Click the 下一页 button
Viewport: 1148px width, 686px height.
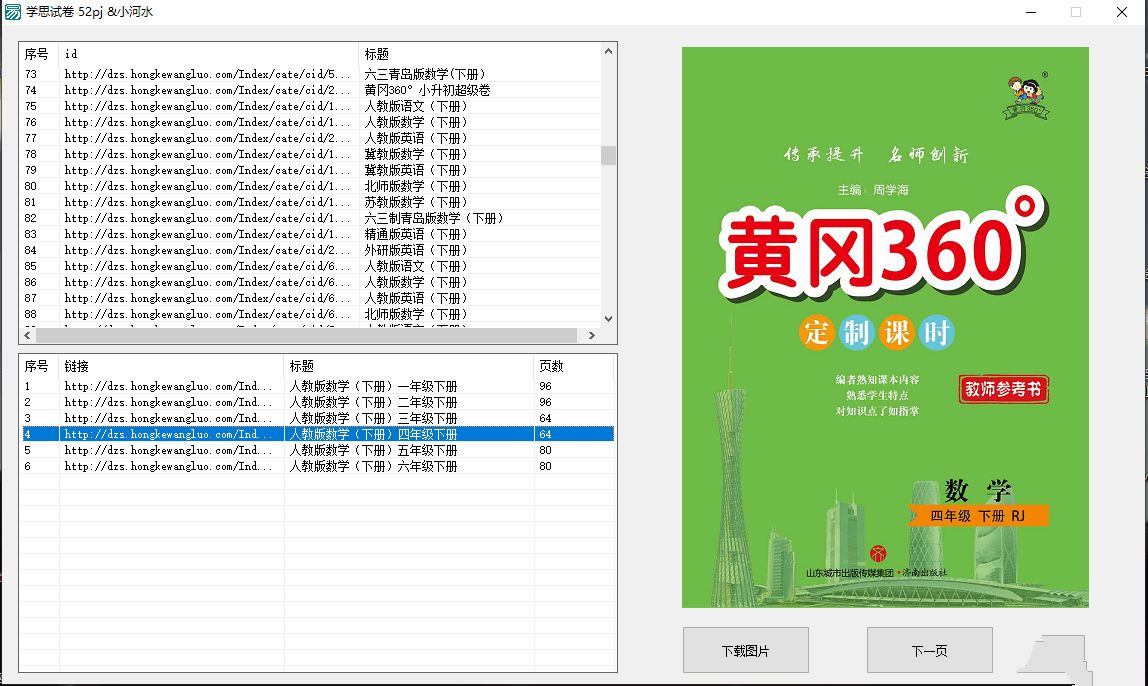tap(929, 651)
